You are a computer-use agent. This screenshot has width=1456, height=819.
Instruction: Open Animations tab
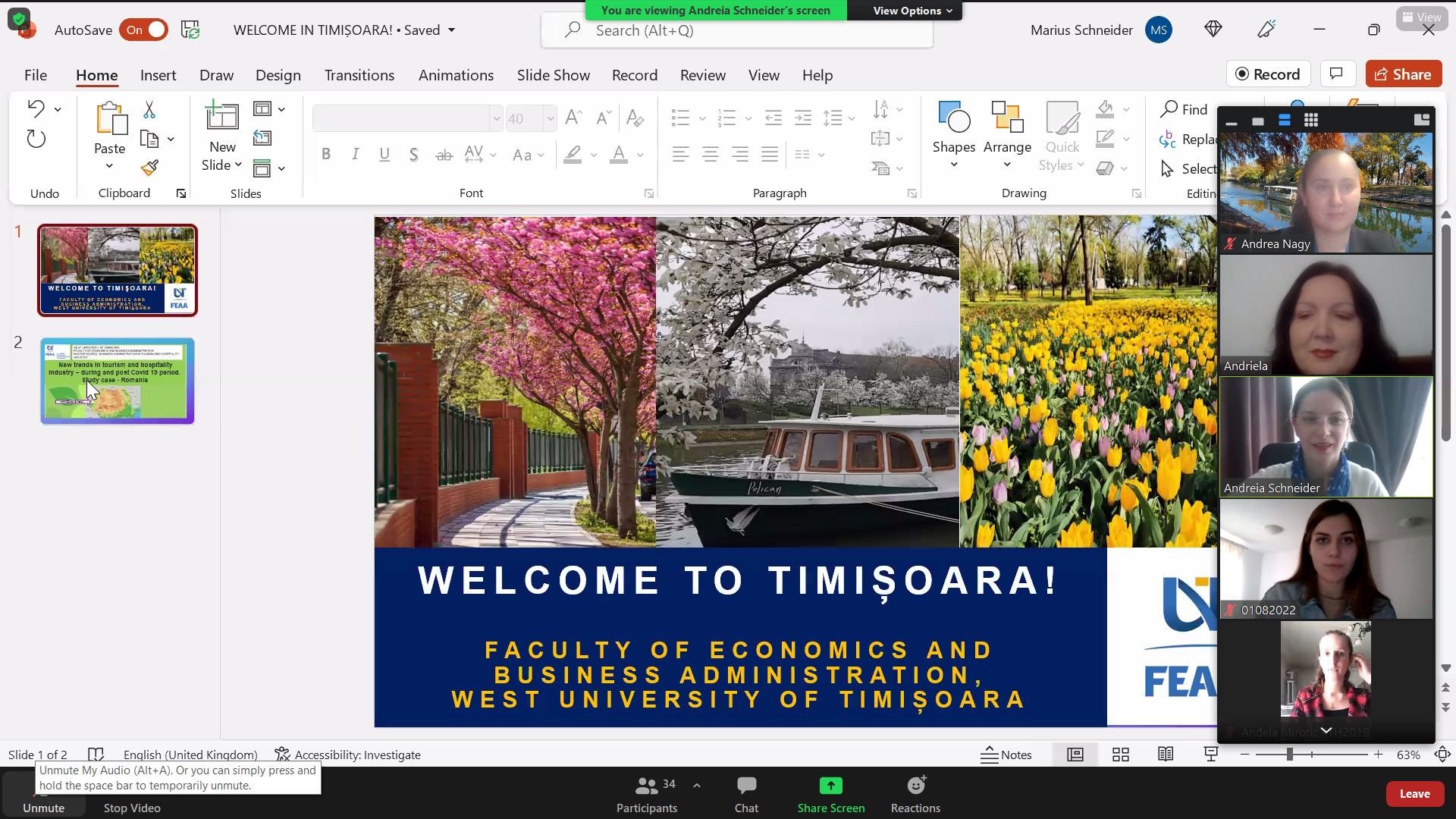point(456,75)
